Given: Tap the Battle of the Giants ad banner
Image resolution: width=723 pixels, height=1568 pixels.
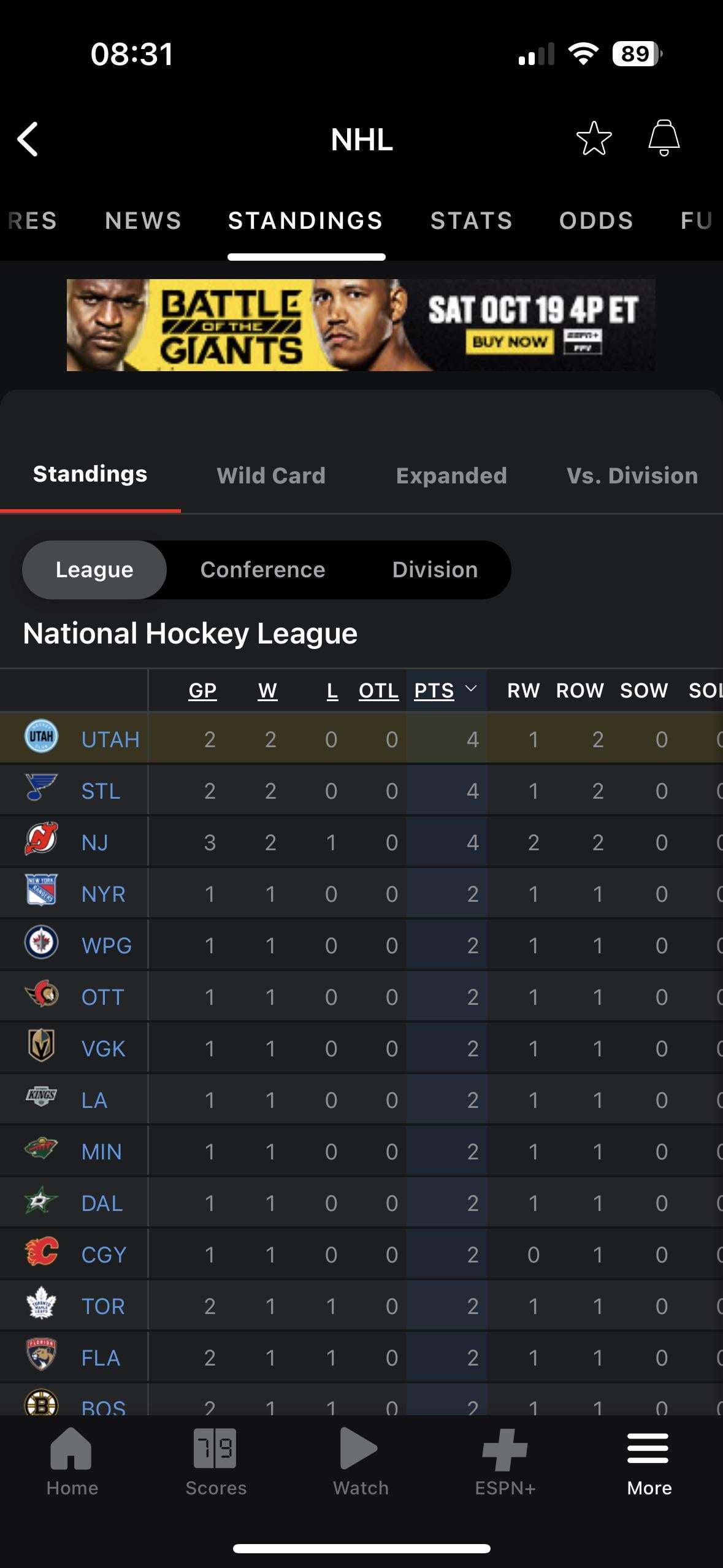Looking at the screenshot, I should [x=361, y=325].
